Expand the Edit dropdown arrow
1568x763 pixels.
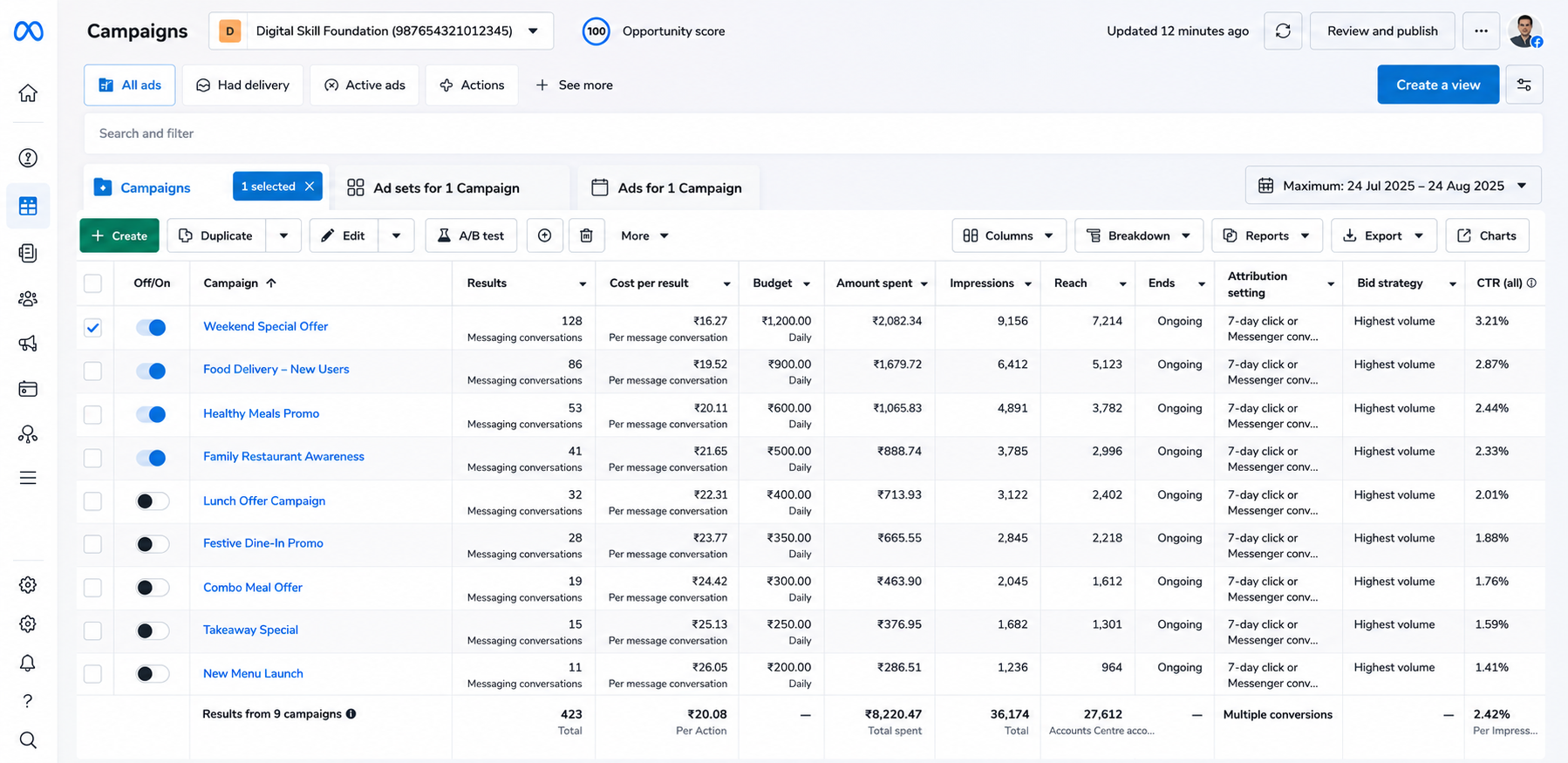(396, 235)
